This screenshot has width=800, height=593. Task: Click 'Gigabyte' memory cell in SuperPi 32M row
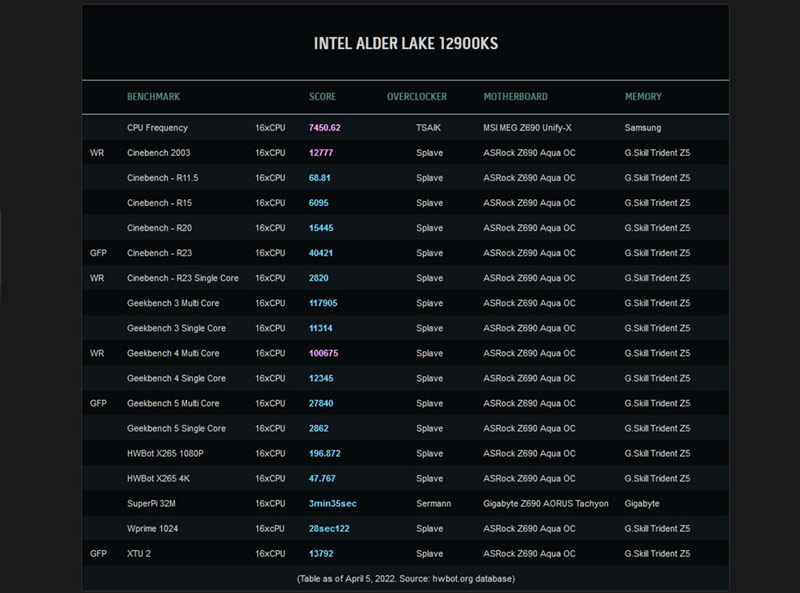pyautogui.click(x=642, y=503)
